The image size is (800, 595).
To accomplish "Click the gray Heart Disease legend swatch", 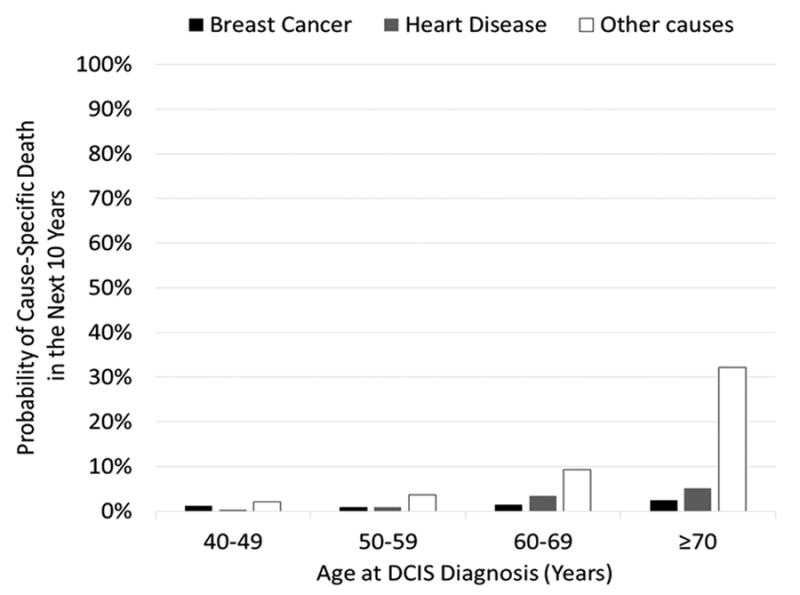I will click(392, 25).
